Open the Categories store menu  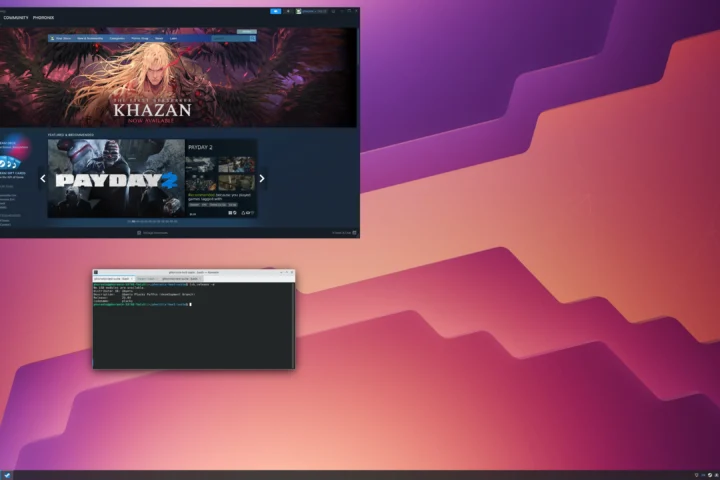coord(117,39)
